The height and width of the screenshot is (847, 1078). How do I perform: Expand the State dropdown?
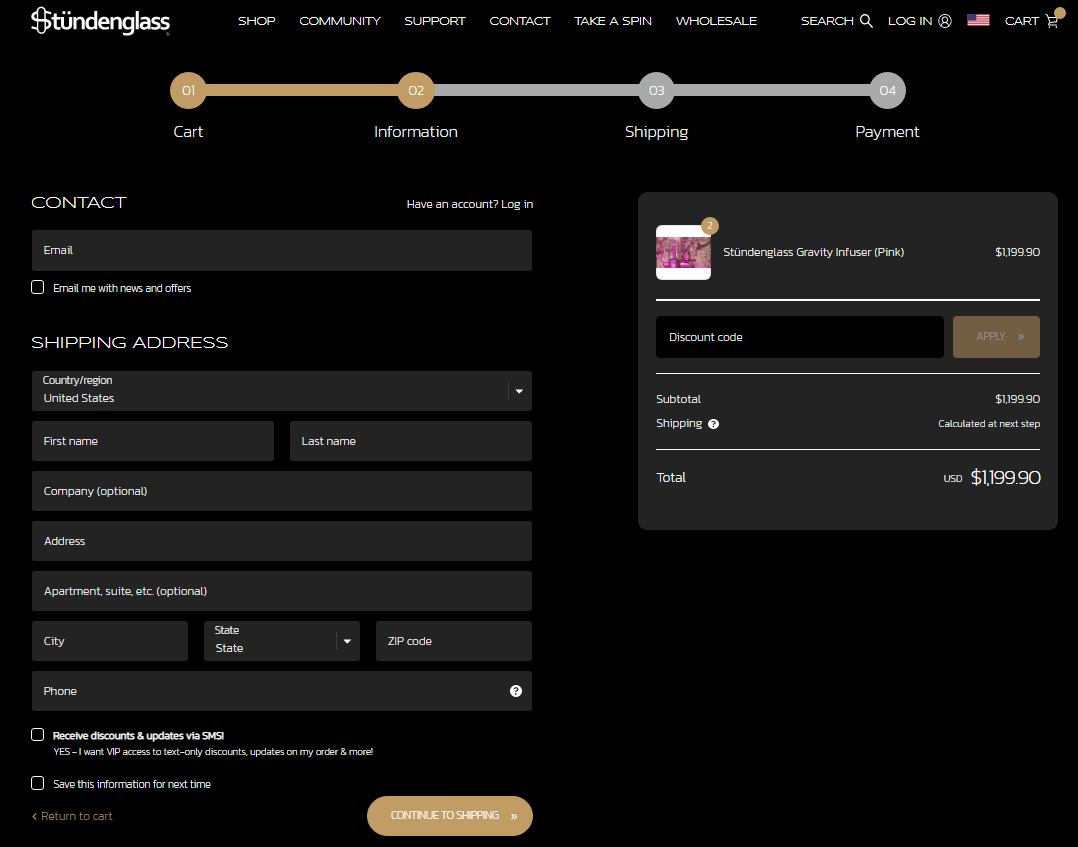[281, 641]
